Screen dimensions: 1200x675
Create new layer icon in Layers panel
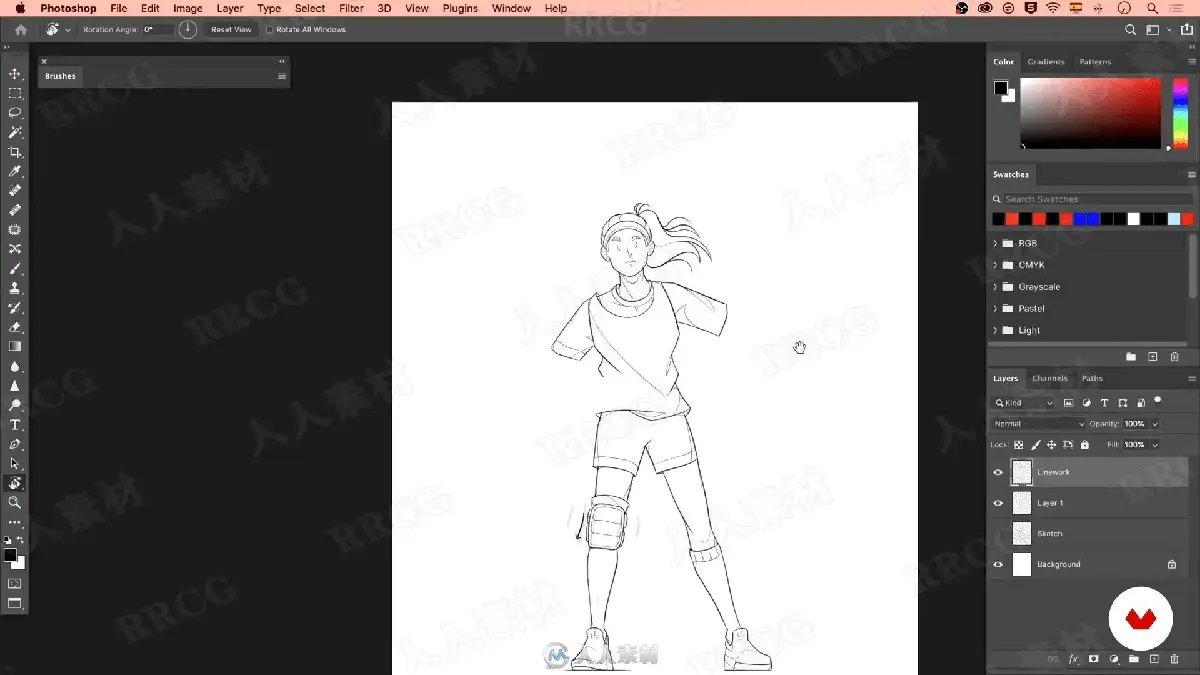tap(1154, 660)
